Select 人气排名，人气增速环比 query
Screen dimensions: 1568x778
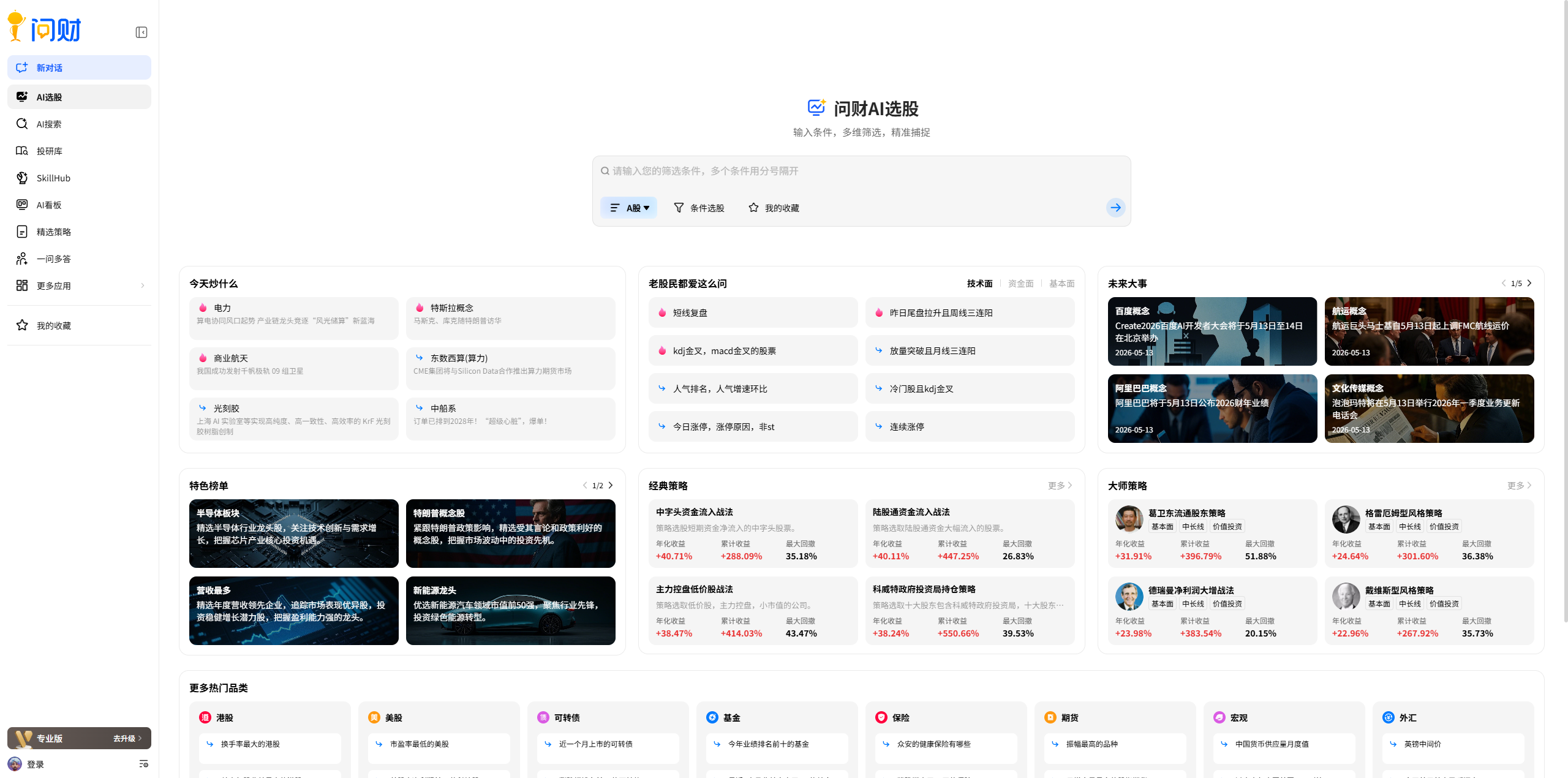[x=753, y=388]
